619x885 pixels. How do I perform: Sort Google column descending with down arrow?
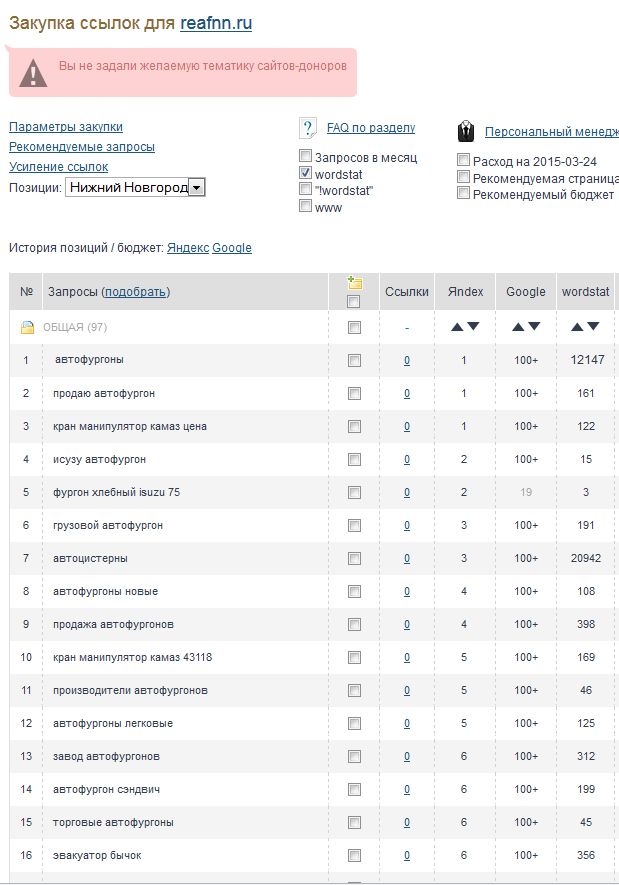(534, 326)
